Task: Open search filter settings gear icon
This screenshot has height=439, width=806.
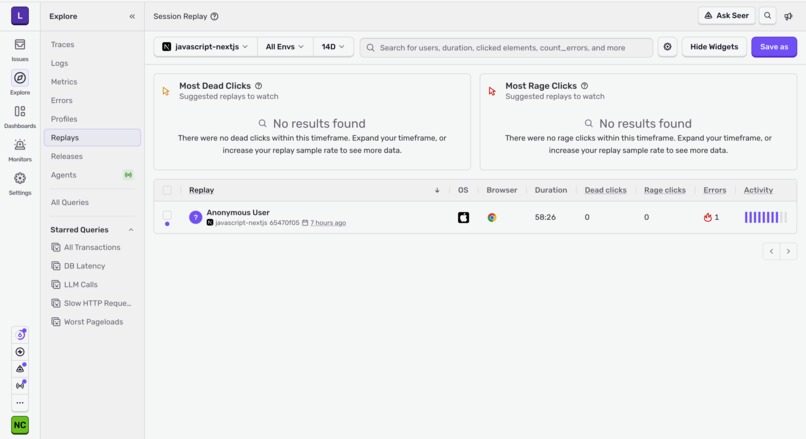Action: click(667, 47)
